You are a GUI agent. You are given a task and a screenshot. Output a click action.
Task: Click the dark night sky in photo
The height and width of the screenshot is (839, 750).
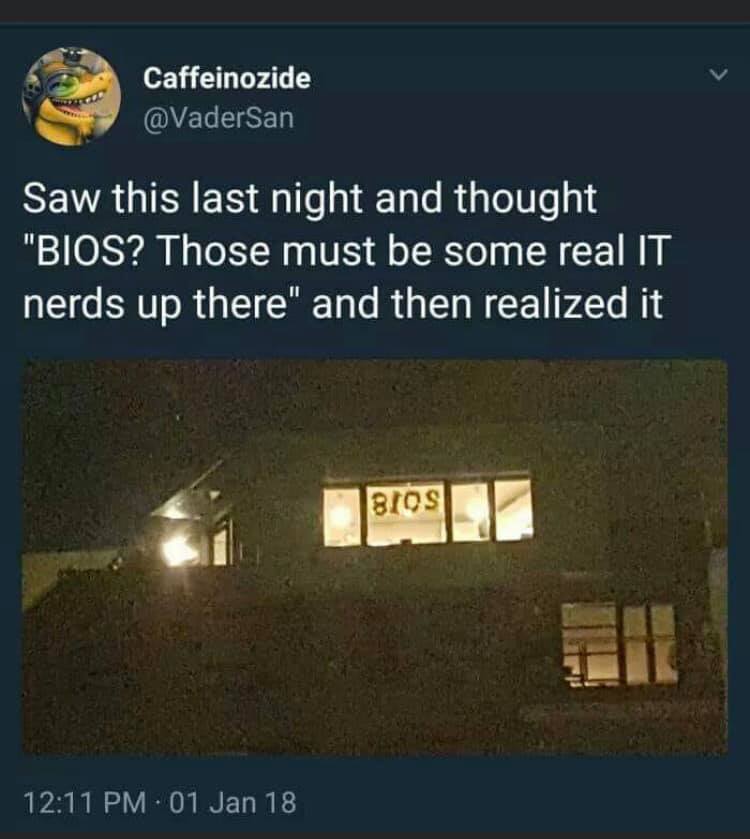click(x=374, y=412)
